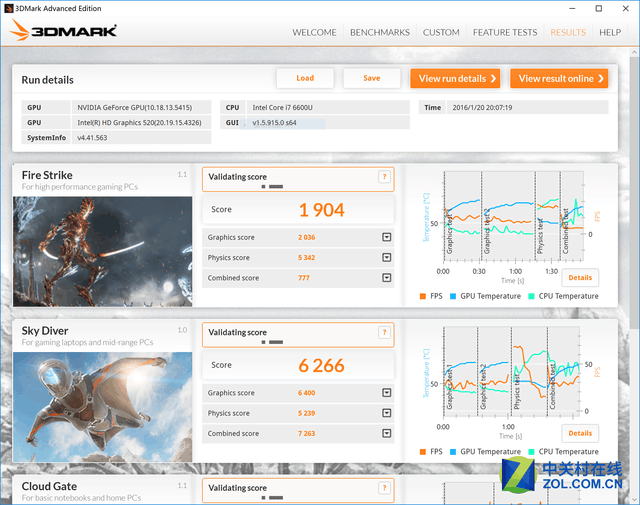The image size is (640, 505).
Task: Open the Sky Diver validating score help icon
Action: (x=384, y=332)
